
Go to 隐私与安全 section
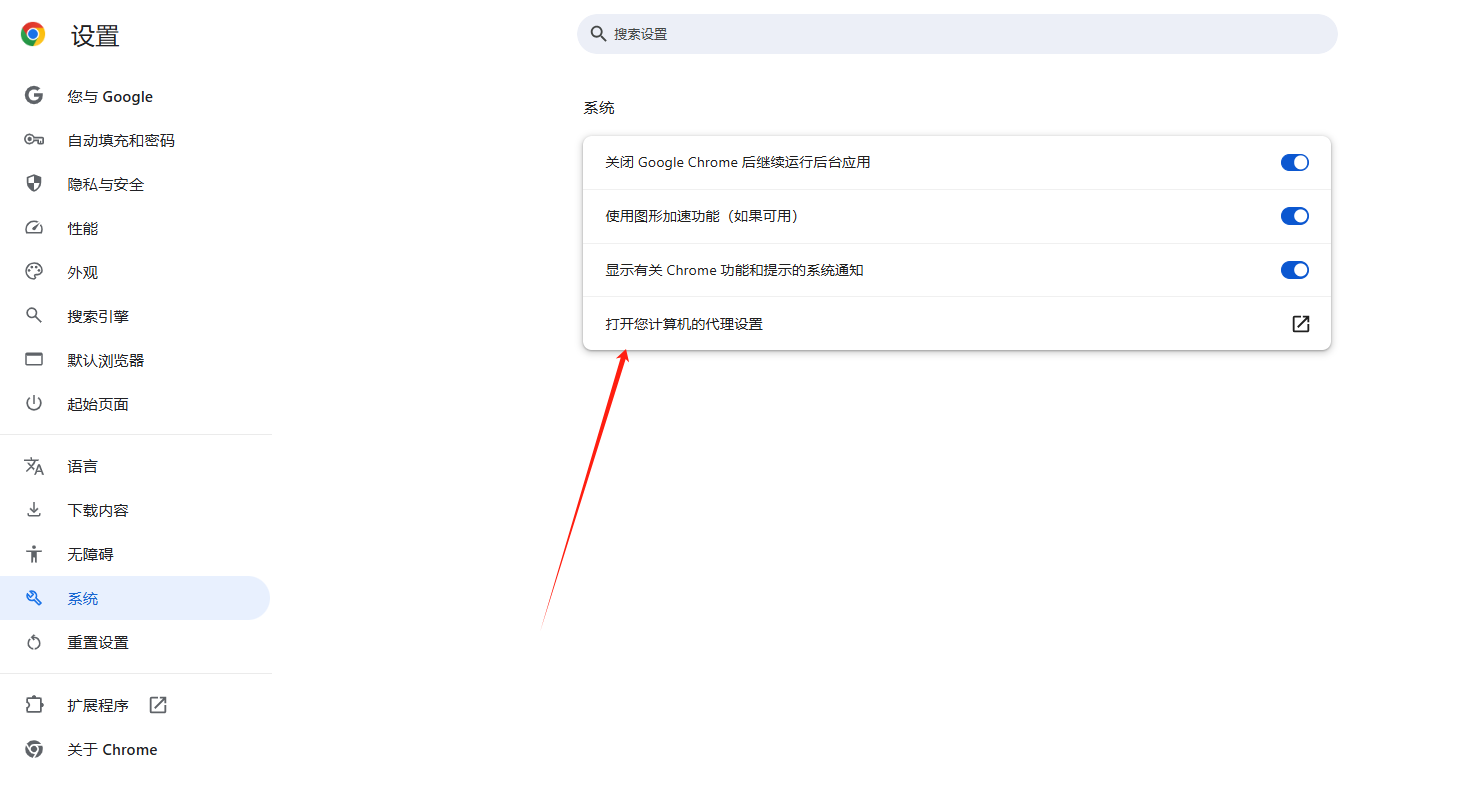coord(135,184)
